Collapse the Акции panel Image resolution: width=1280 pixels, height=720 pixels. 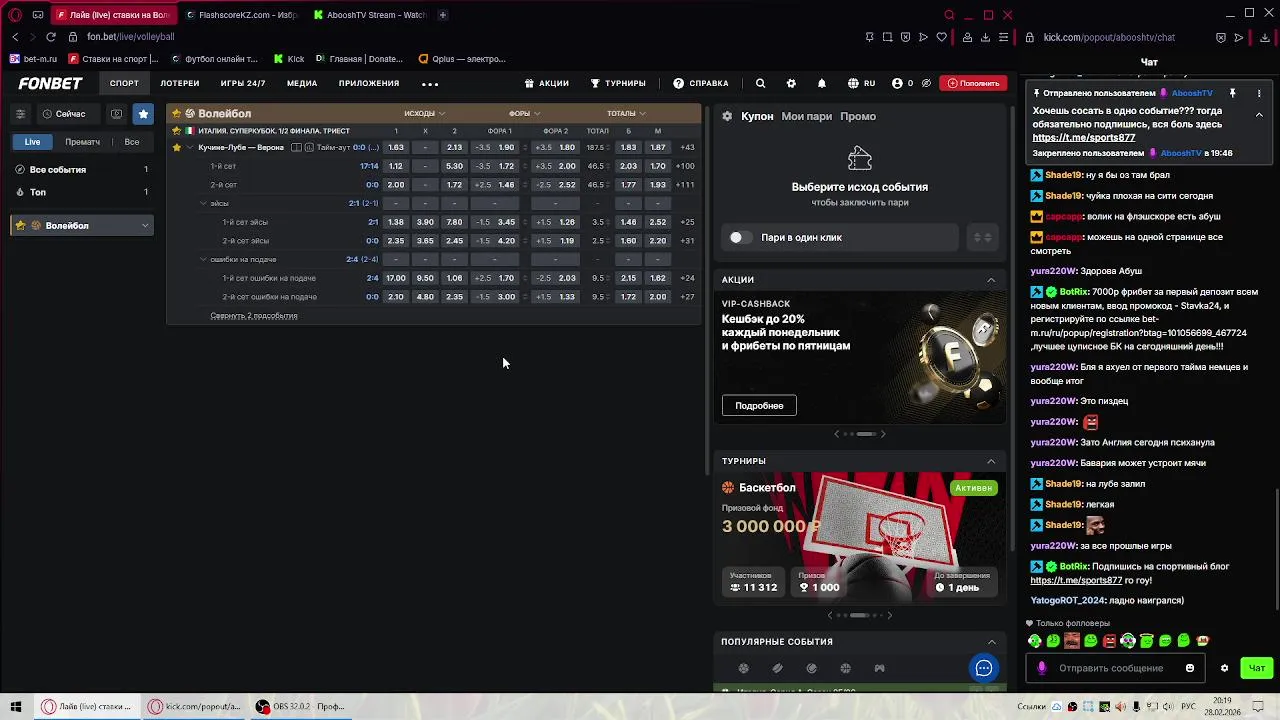(991, 280)
